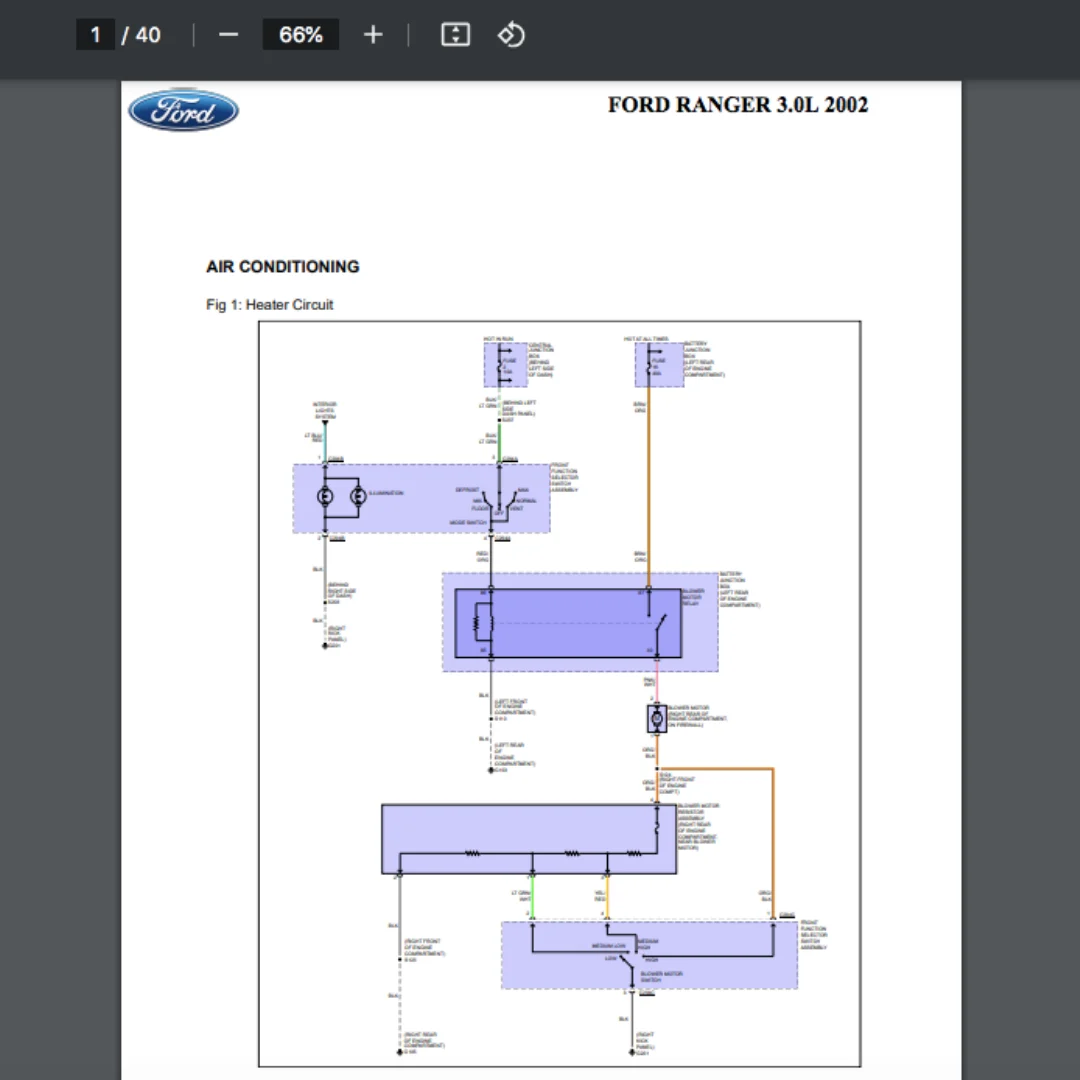Image resolution: width=1080 pixels, height=1080 pixels.
Task: Click the zoom in plus button
Action: pos(373,34)
